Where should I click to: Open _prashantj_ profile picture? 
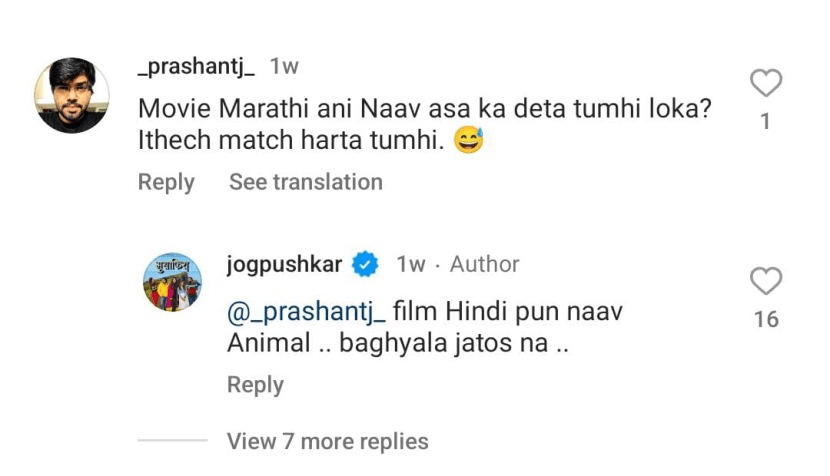(x=72, y=96)
